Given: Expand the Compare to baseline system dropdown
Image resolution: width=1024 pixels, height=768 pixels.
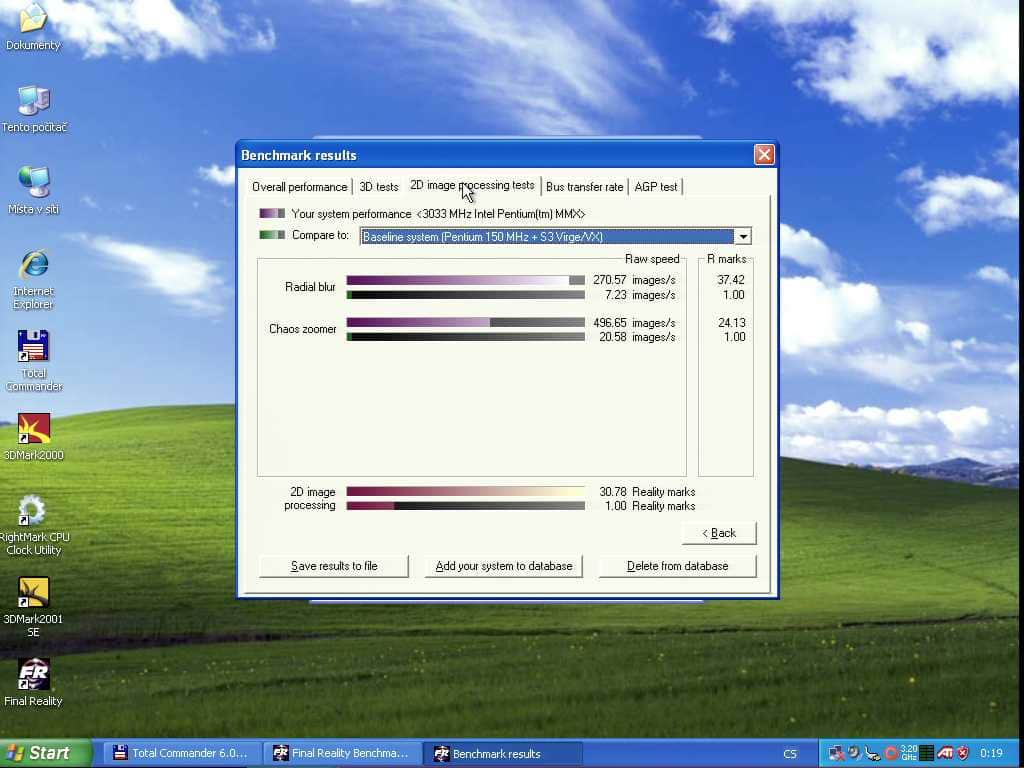Looking at the screenshot, I should pyautogui.click(x=743, y=236).
